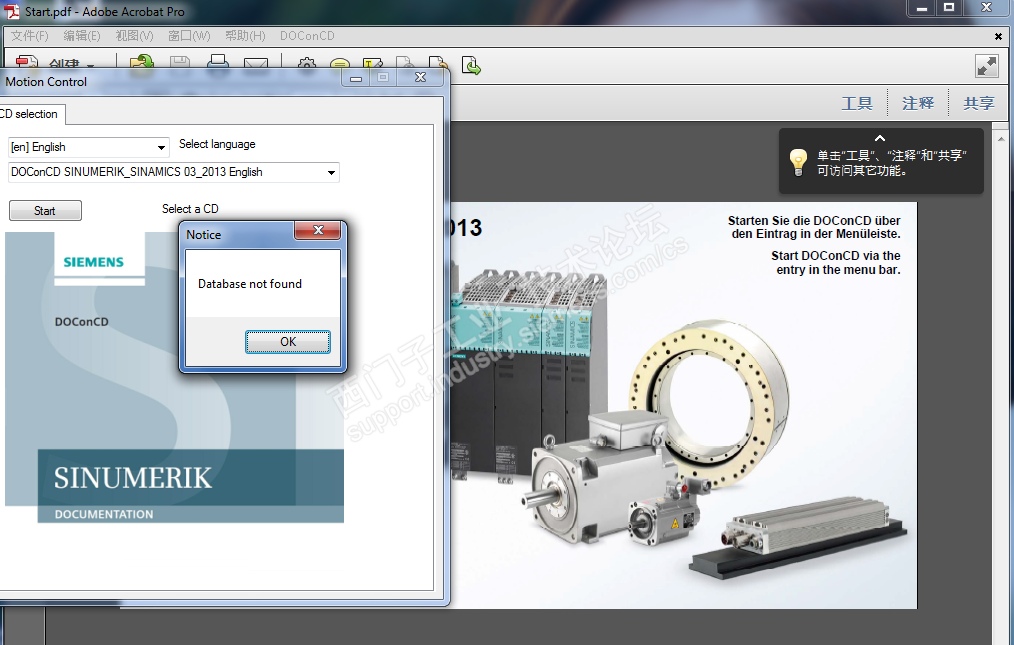Open the 编辑(E) menu
The height and width of the screenshot is (645, 1014).
coord(81,36)
